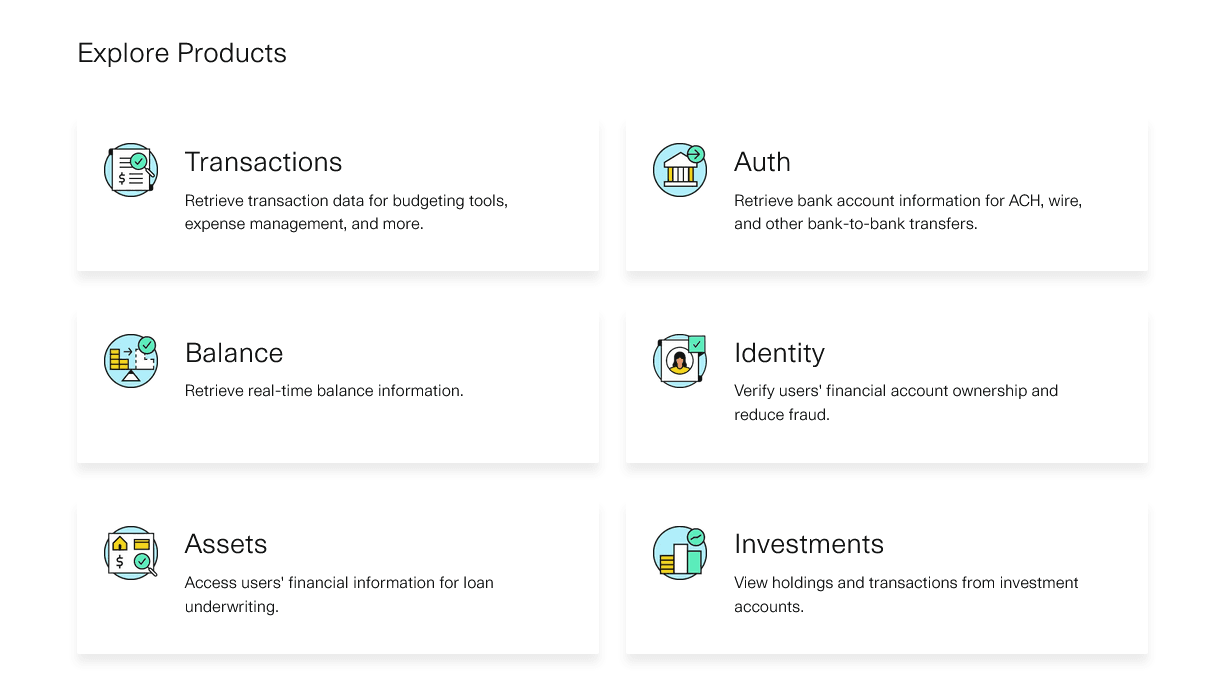The width and height of the screenshot is (1210, 685).
Task: Click empty area of the Balance card
Action: point(400,435)
